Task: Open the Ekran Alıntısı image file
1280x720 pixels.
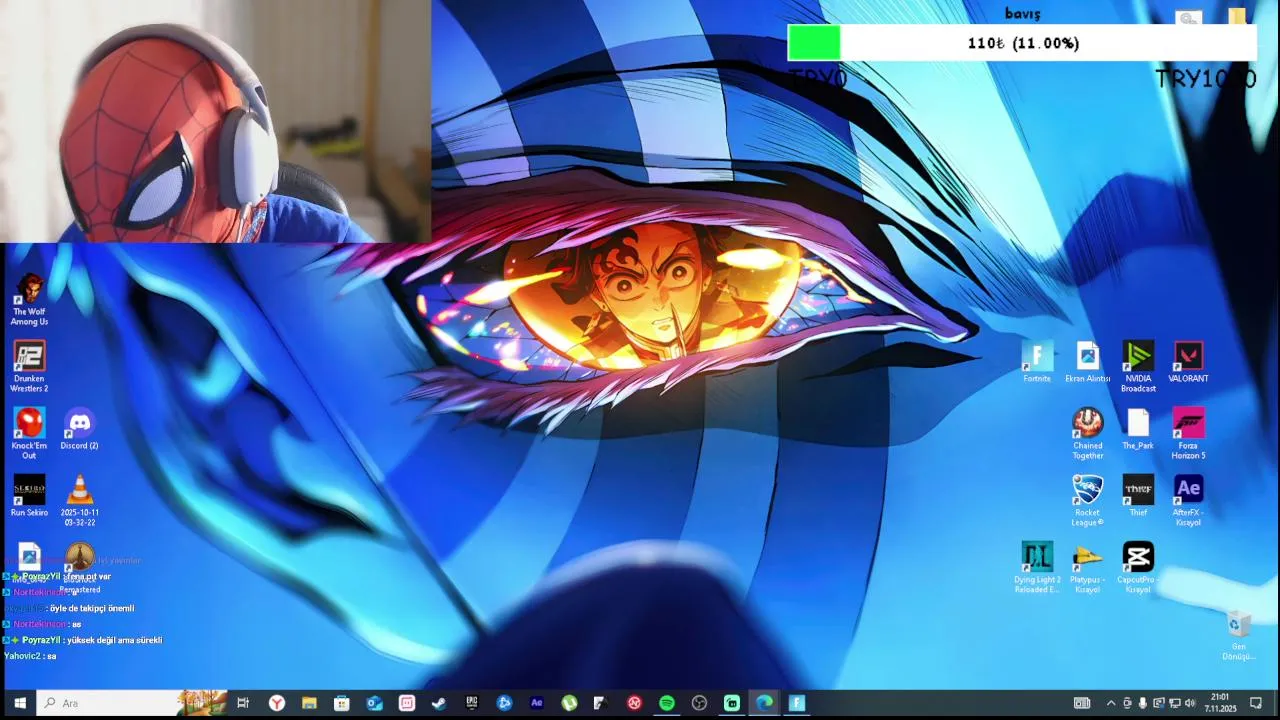Action: tap(1087, 362)
